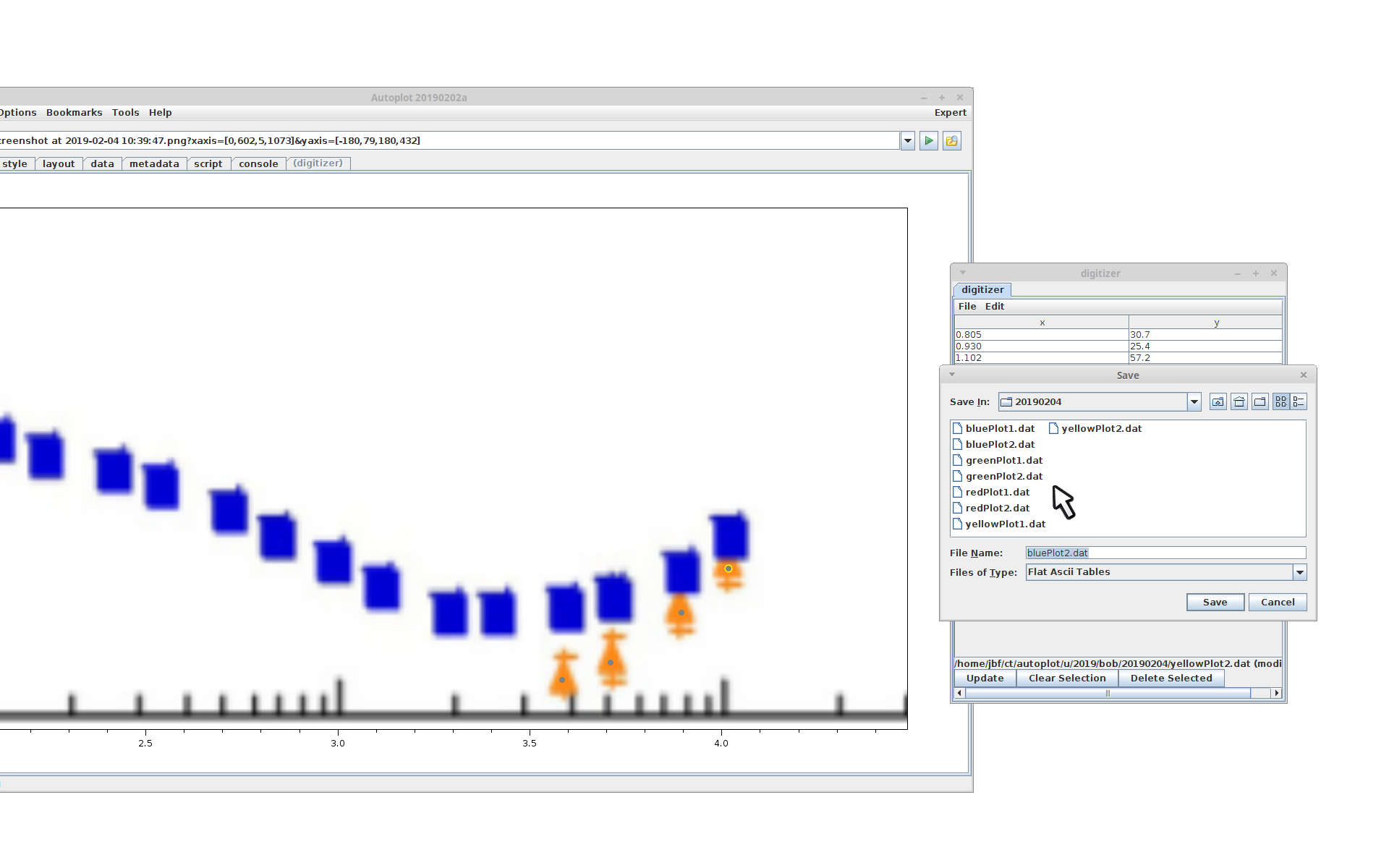The width and height of the screenshot is (1389, 868).
Task: Select the digitizer tab in digitizer window
Action: pos(982,290)
